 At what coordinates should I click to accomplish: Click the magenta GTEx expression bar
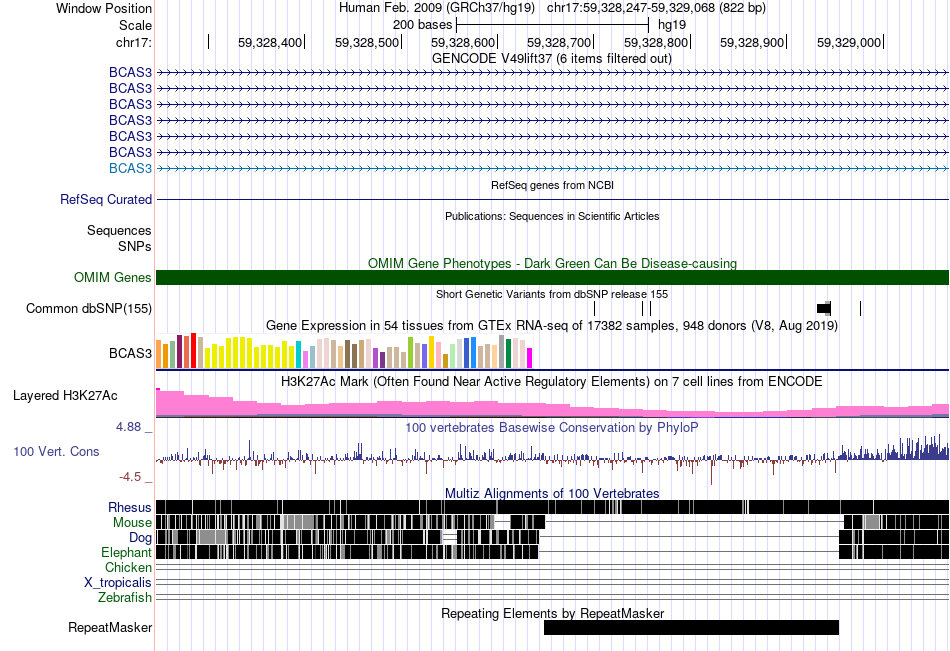tap(529, 358)
